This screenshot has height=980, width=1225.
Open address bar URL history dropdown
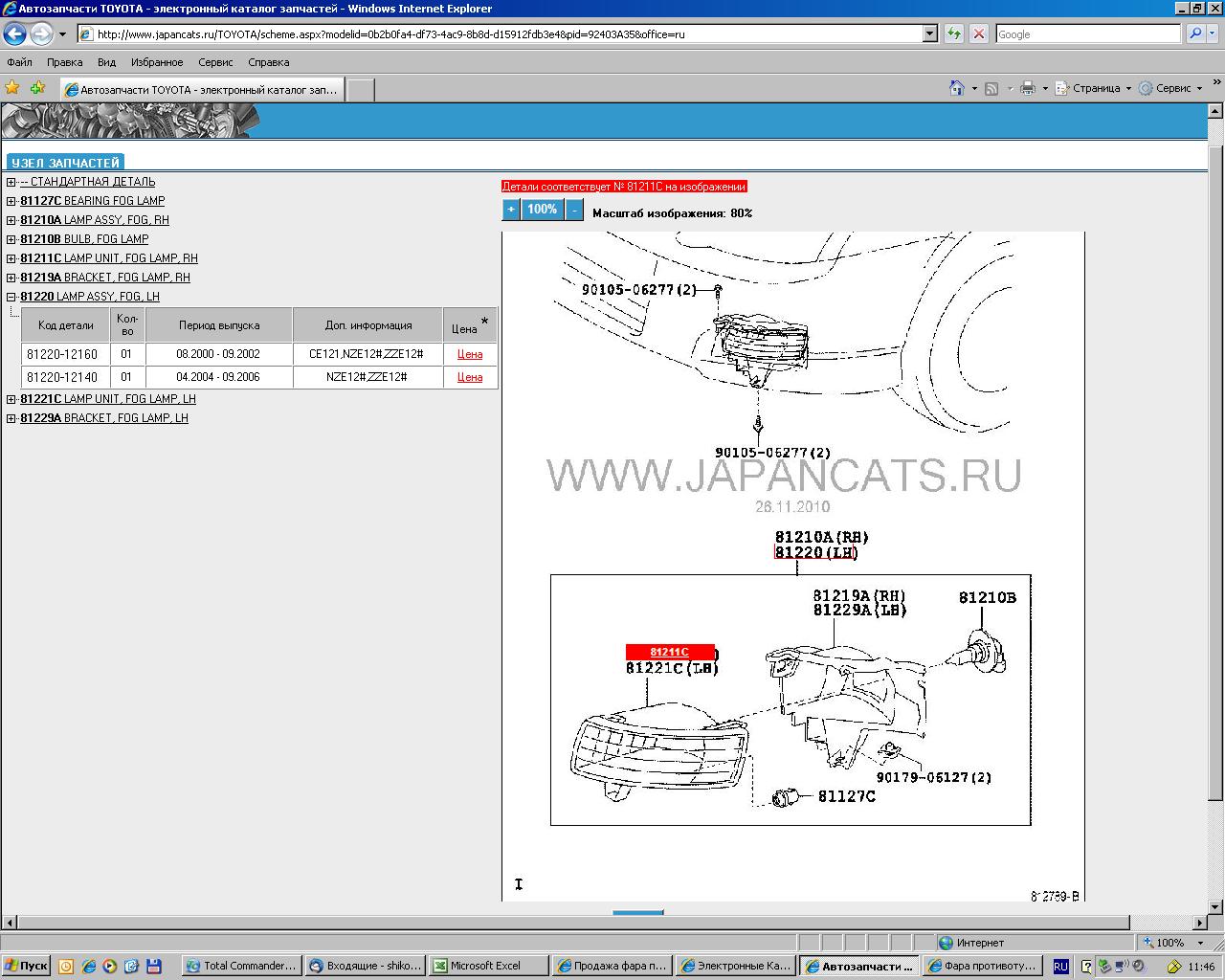929,33
